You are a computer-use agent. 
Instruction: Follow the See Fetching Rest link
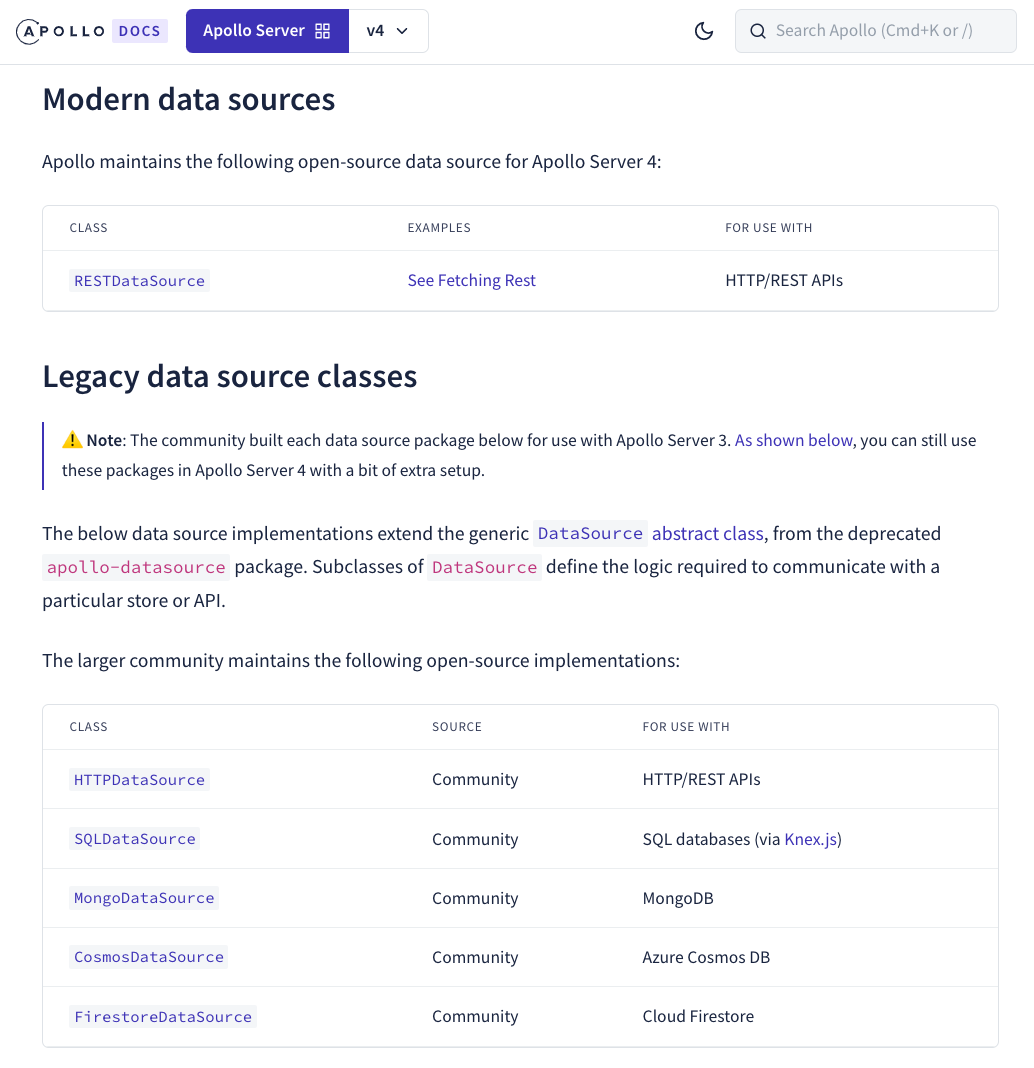coord(471,280)
